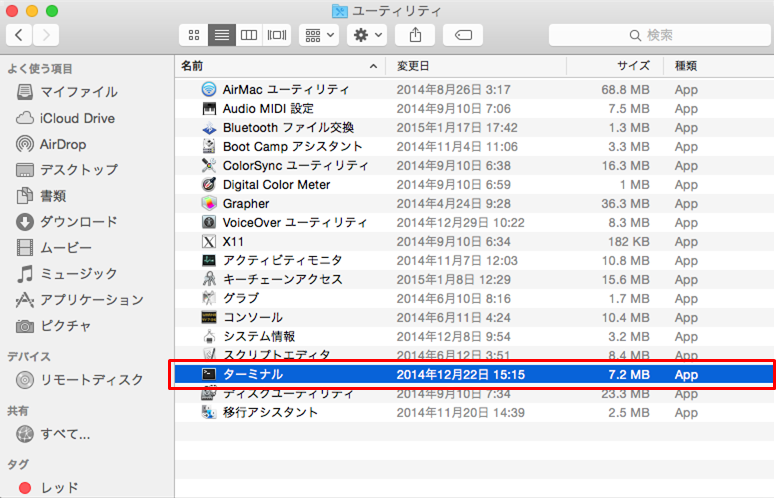Click the 68.8 MB size cell
The image size is (776, 498).
(x=625, y=90)
